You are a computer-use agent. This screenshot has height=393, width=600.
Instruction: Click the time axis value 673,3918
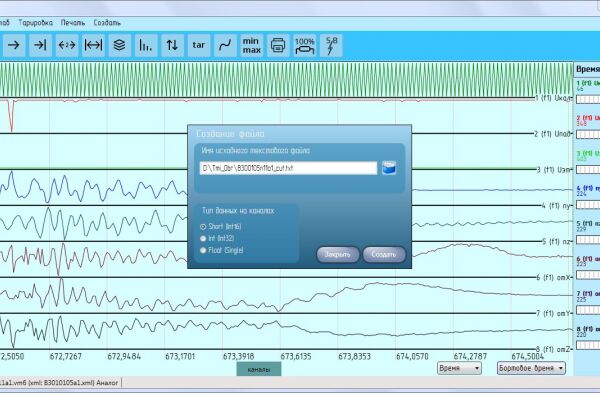[x=238, y=357]
